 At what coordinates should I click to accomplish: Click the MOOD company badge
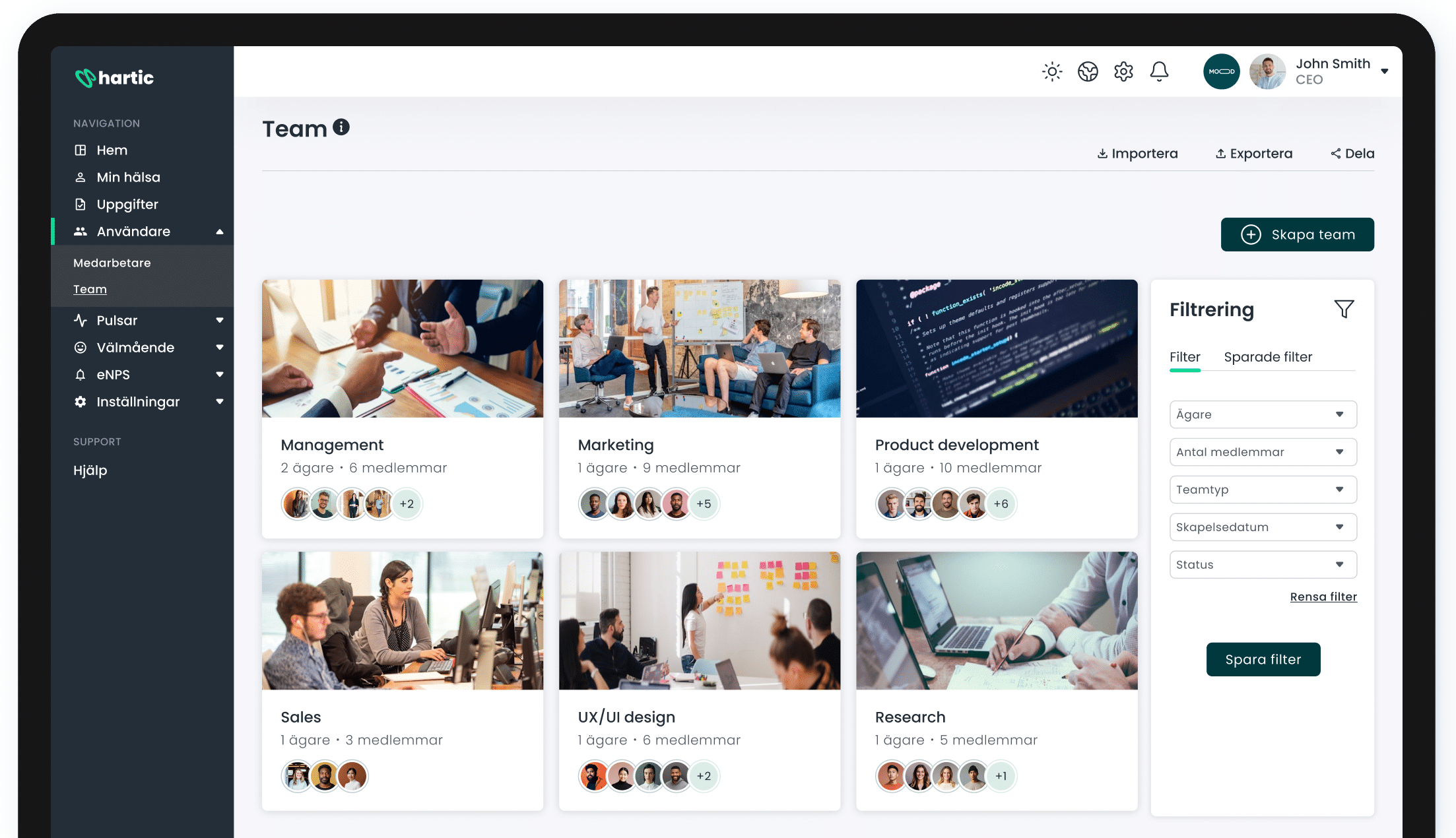pos(1221,71)
